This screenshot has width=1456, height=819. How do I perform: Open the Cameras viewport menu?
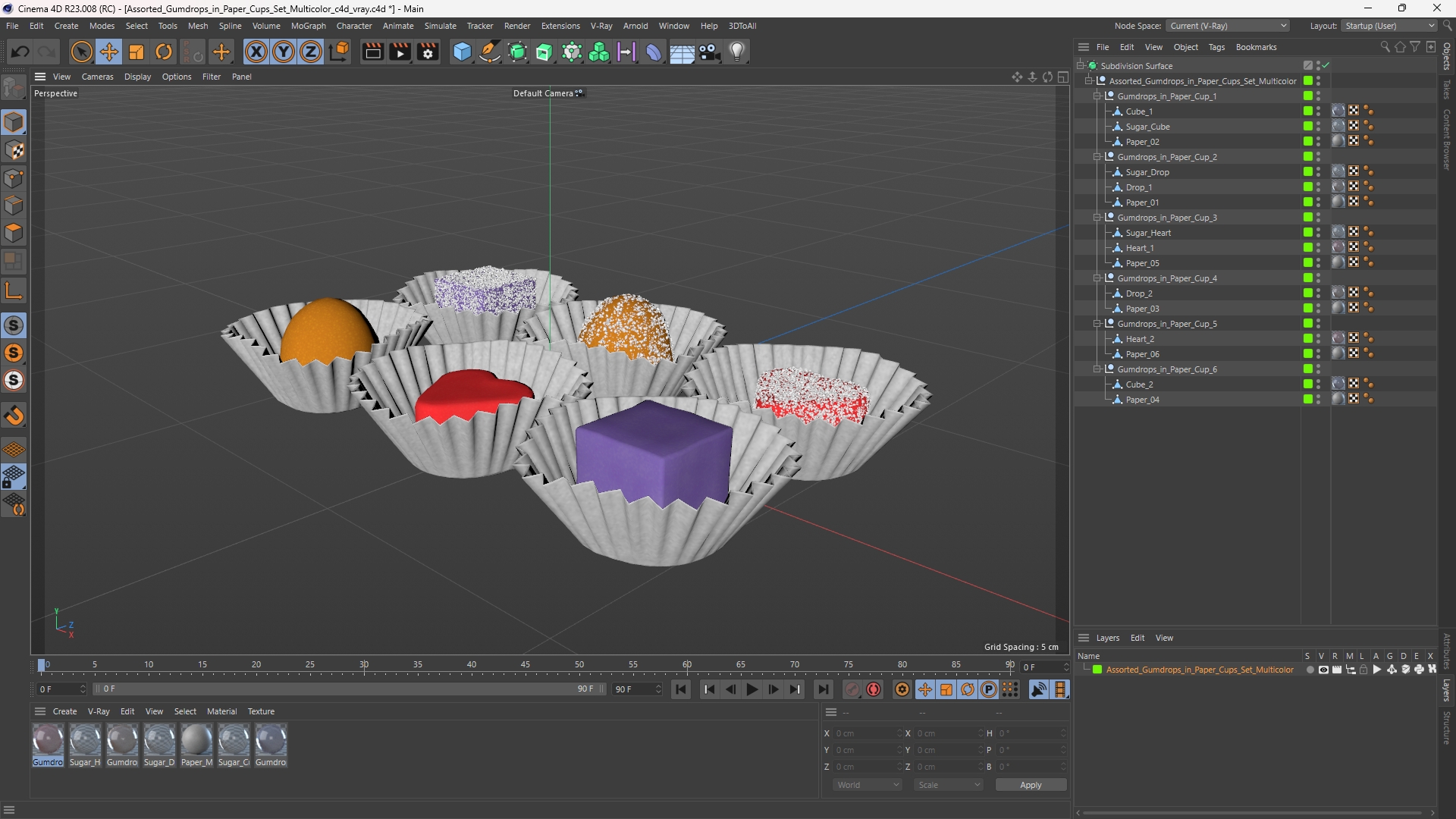coord(97,77)
